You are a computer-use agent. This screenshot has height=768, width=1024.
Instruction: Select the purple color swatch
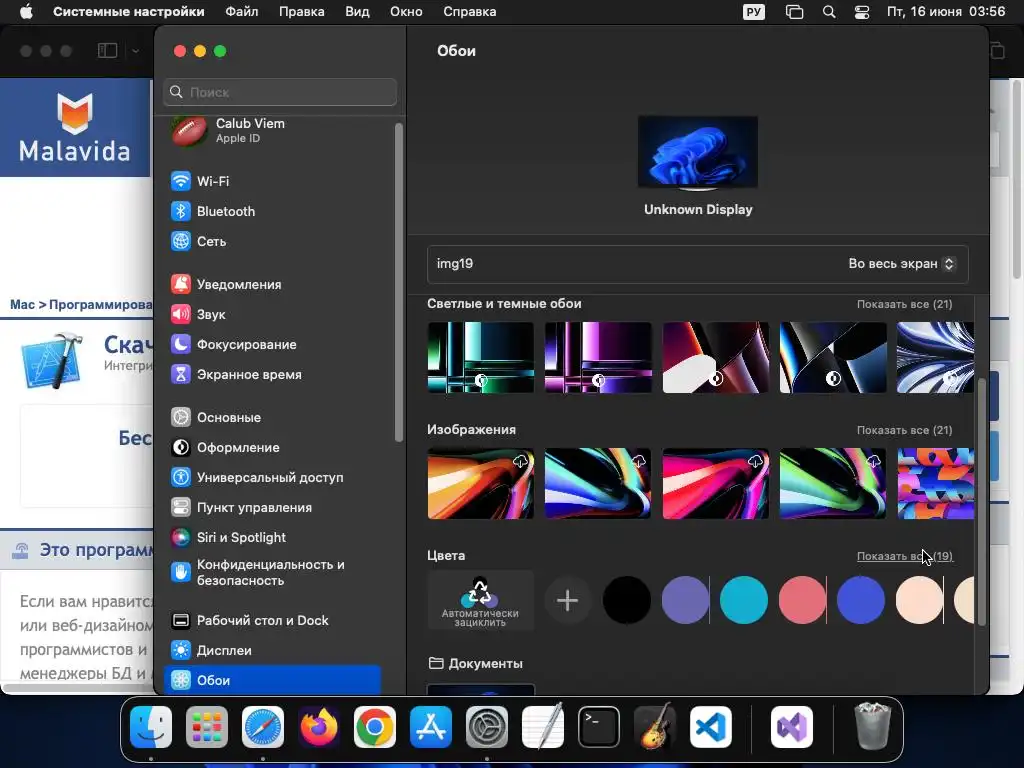[x=685, y=600]
